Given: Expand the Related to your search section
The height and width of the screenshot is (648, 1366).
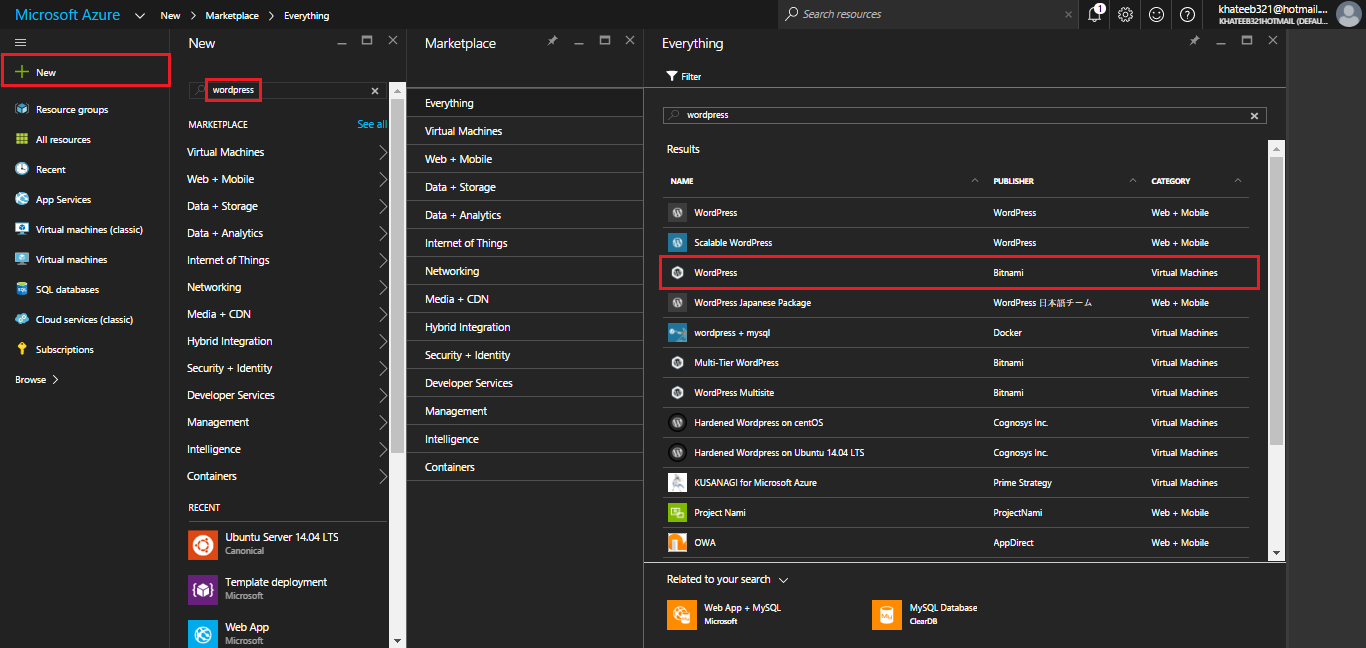Looking at the screenshot, I should 783,579.
